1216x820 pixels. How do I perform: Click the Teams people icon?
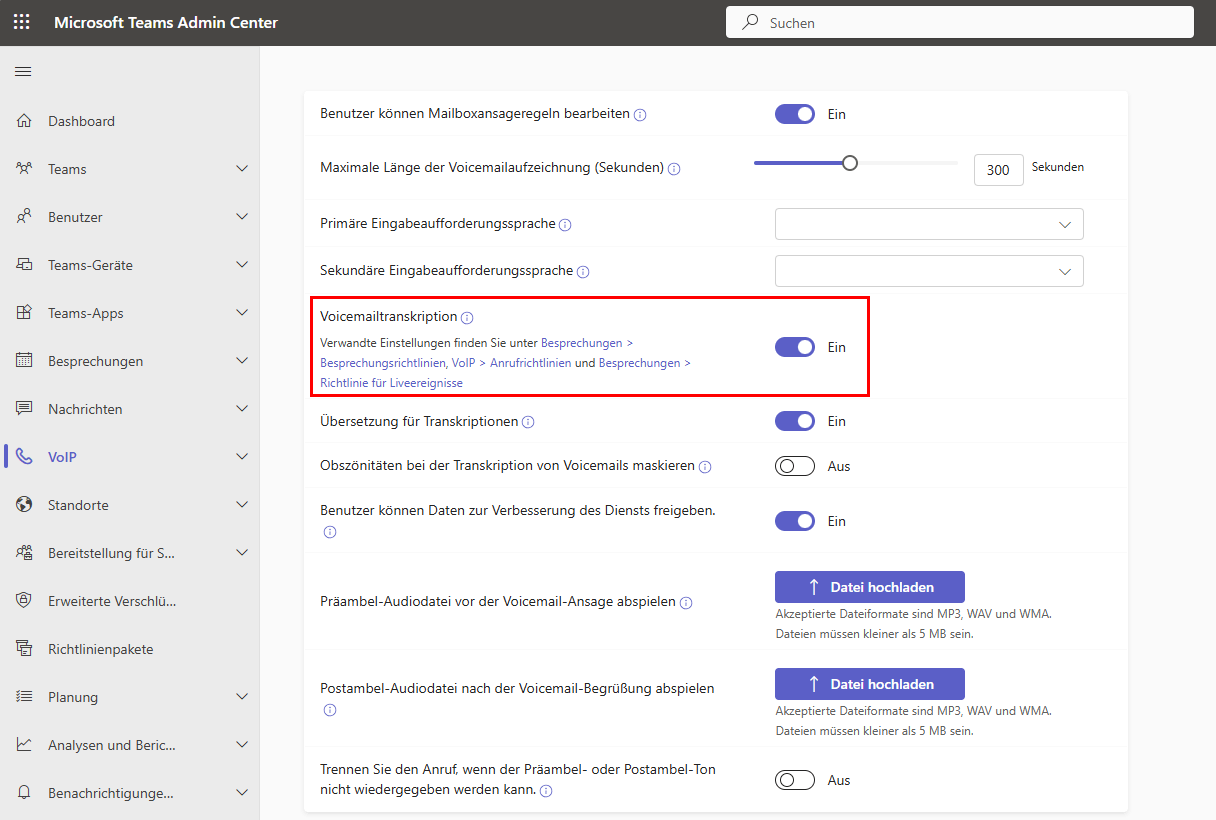pyautogui.click(x=25, y=169)
